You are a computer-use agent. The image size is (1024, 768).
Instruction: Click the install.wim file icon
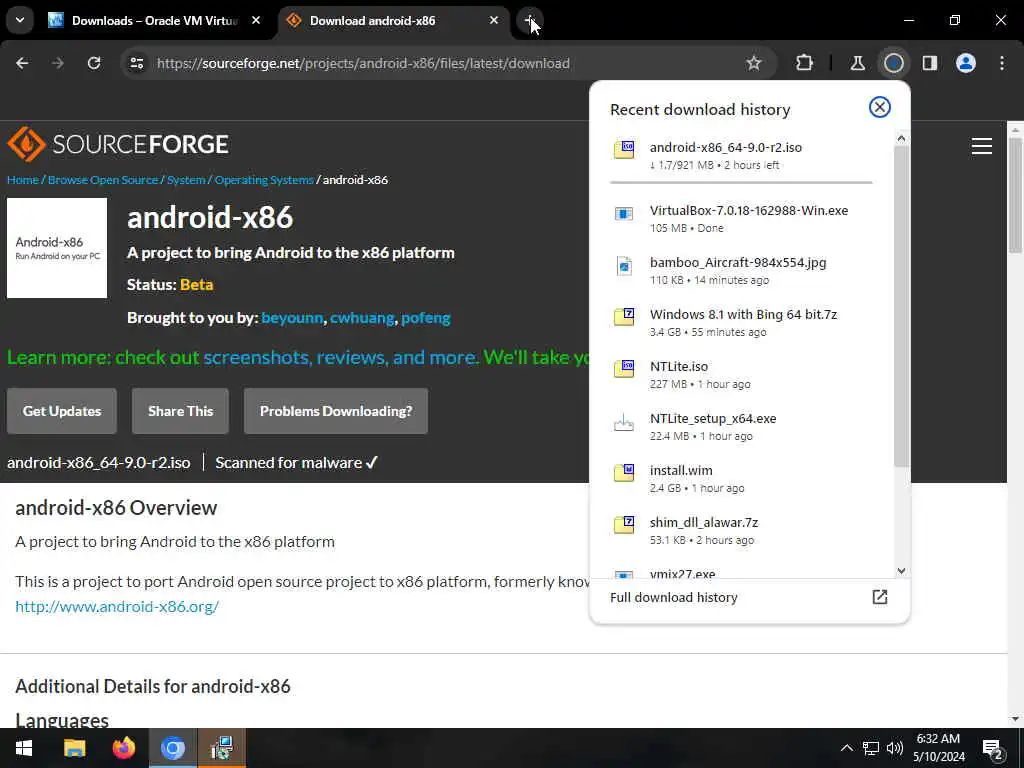(x=624, y=473)
